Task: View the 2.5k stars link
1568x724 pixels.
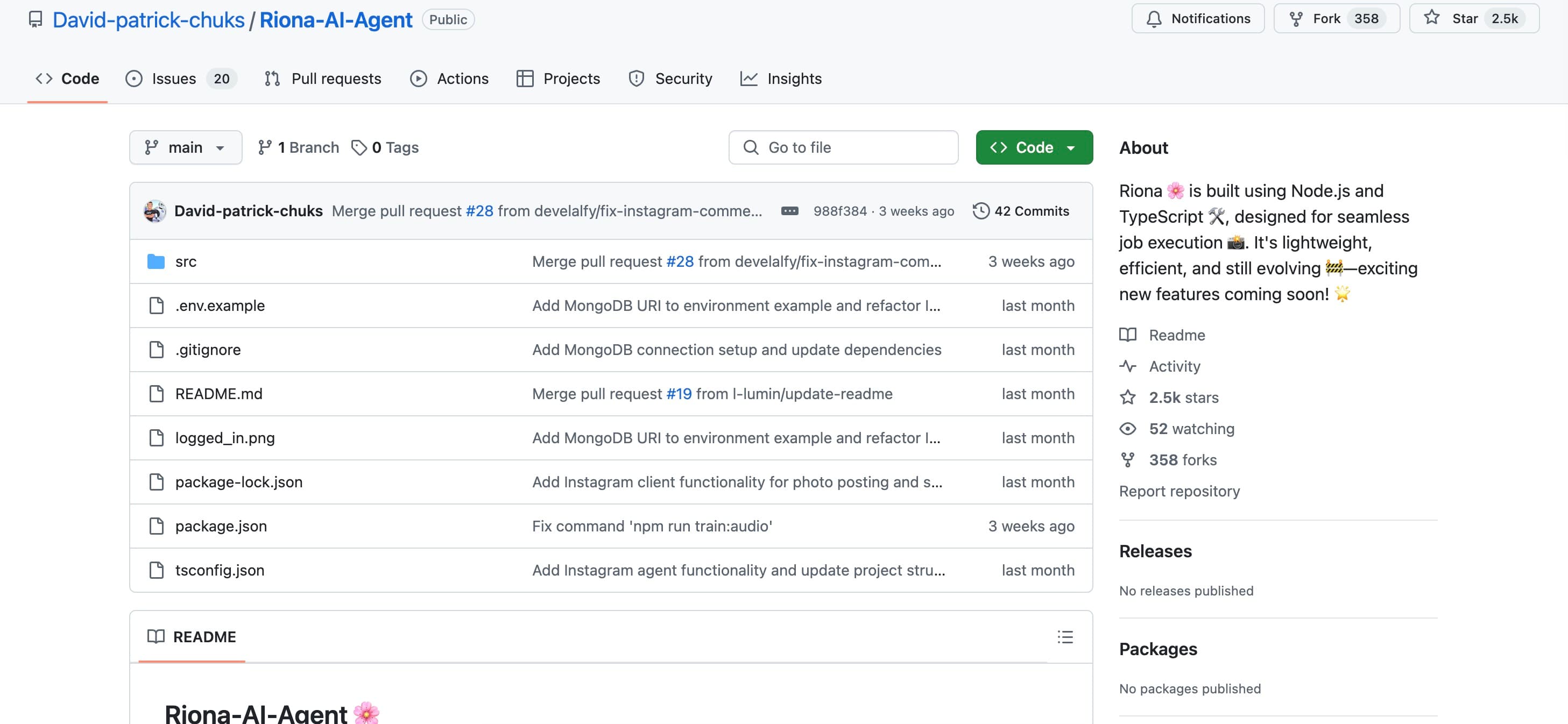Action: (1169, 398)
